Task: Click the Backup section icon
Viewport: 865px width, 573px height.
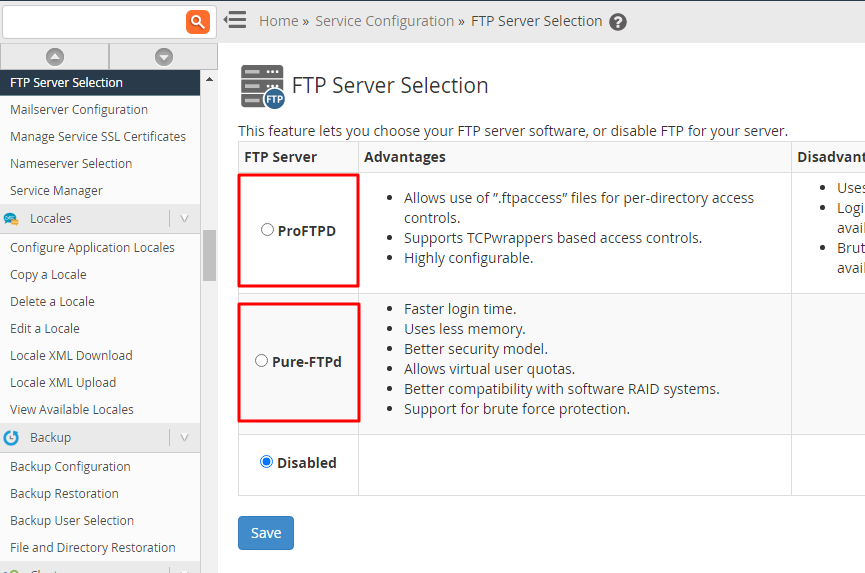Action: [x=12, y=438]
